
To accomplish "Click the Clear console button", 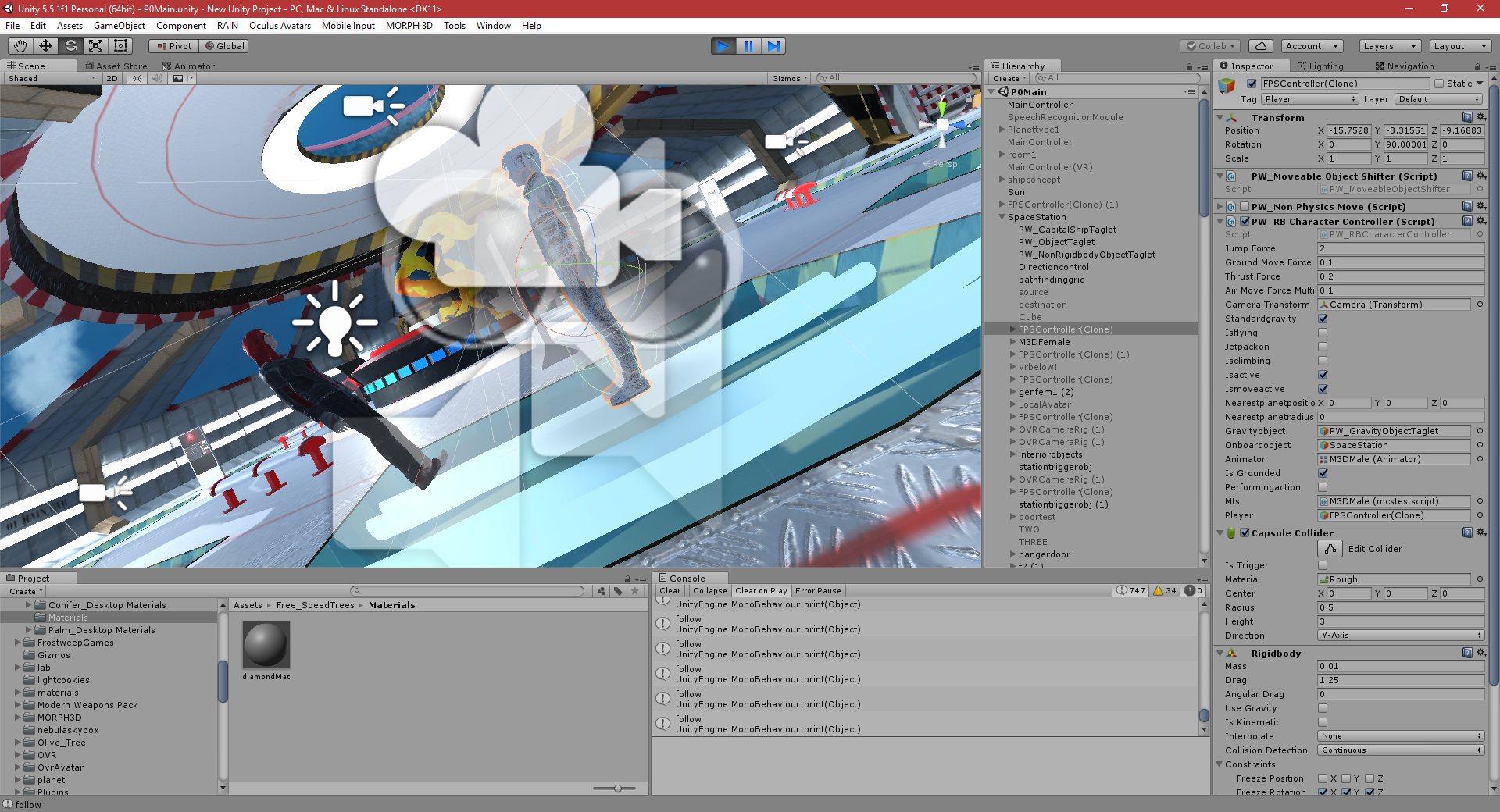I will (x=670, y=591).
